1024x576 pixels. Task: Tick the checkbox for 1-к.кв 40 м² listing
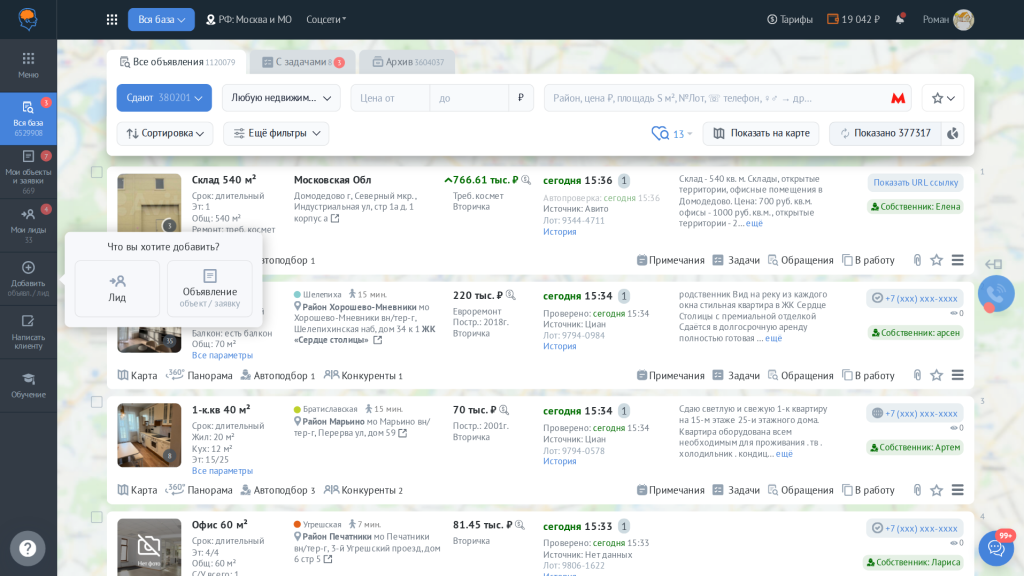[97, 402]
